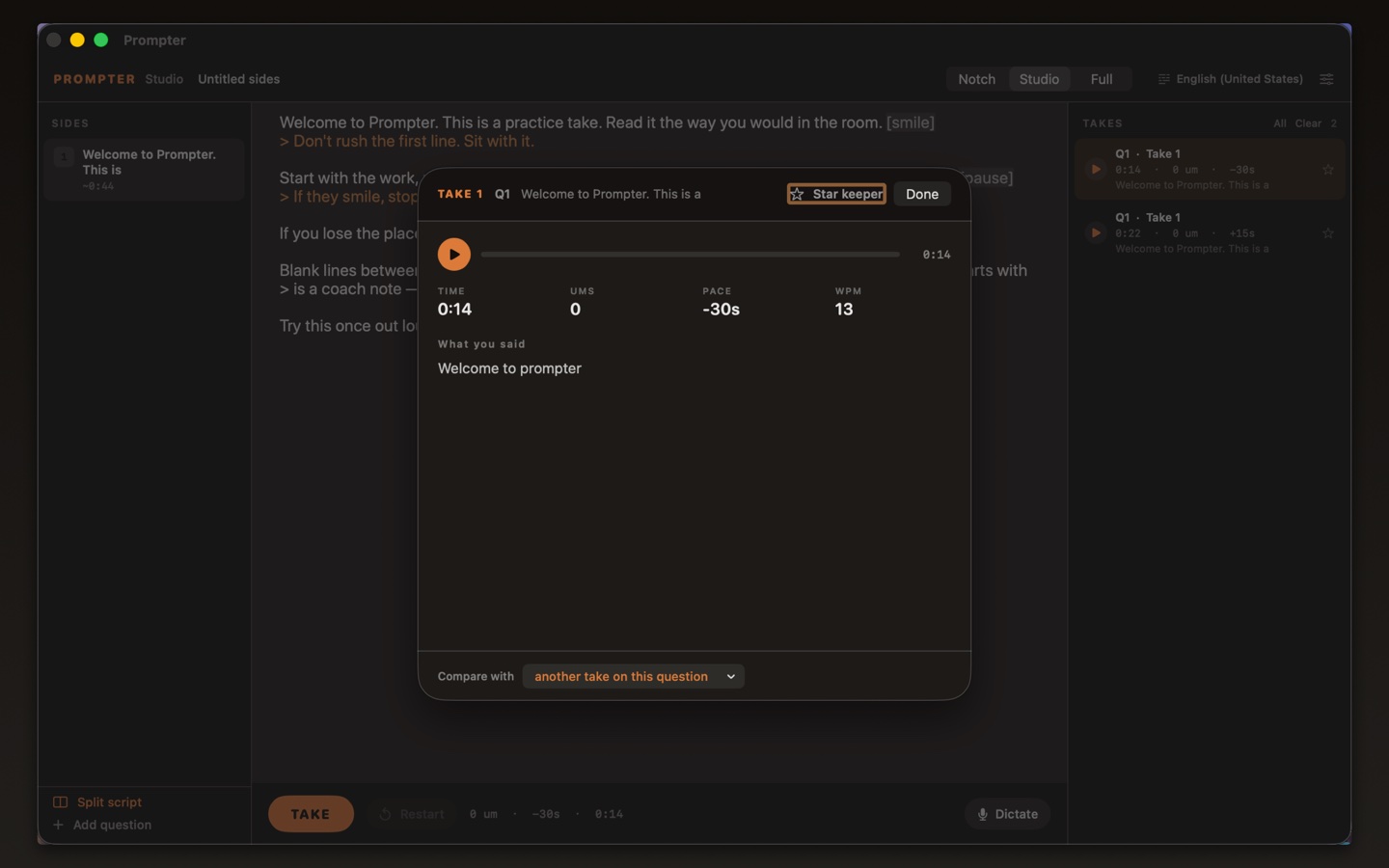Screen dimensions: 1389x868
Task: Star the 0:14 take in the Takes list
Action: tap(1328, 170)
